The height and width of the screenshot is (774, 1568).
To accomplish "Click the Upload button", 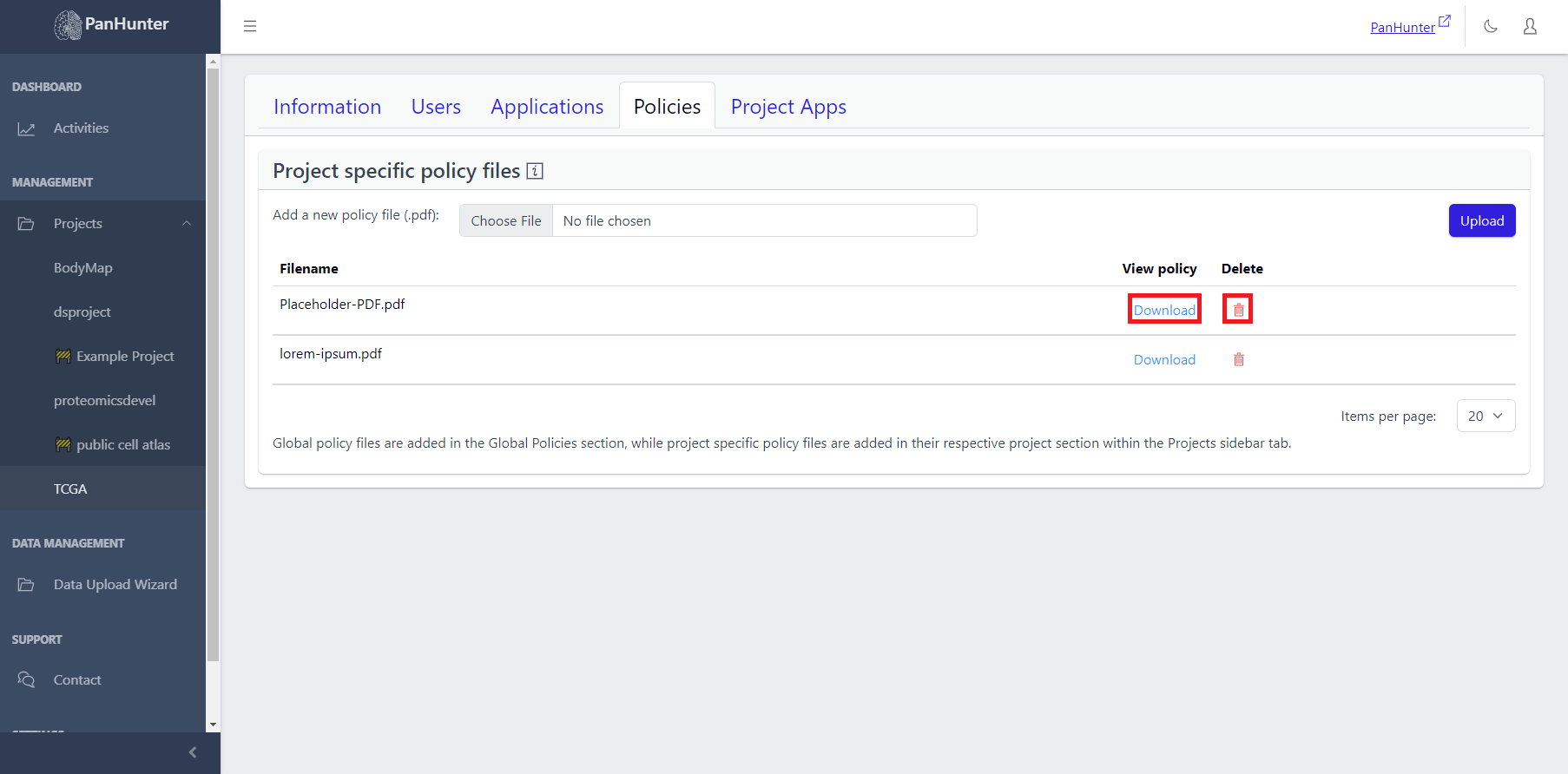I will coord(1481,220).
